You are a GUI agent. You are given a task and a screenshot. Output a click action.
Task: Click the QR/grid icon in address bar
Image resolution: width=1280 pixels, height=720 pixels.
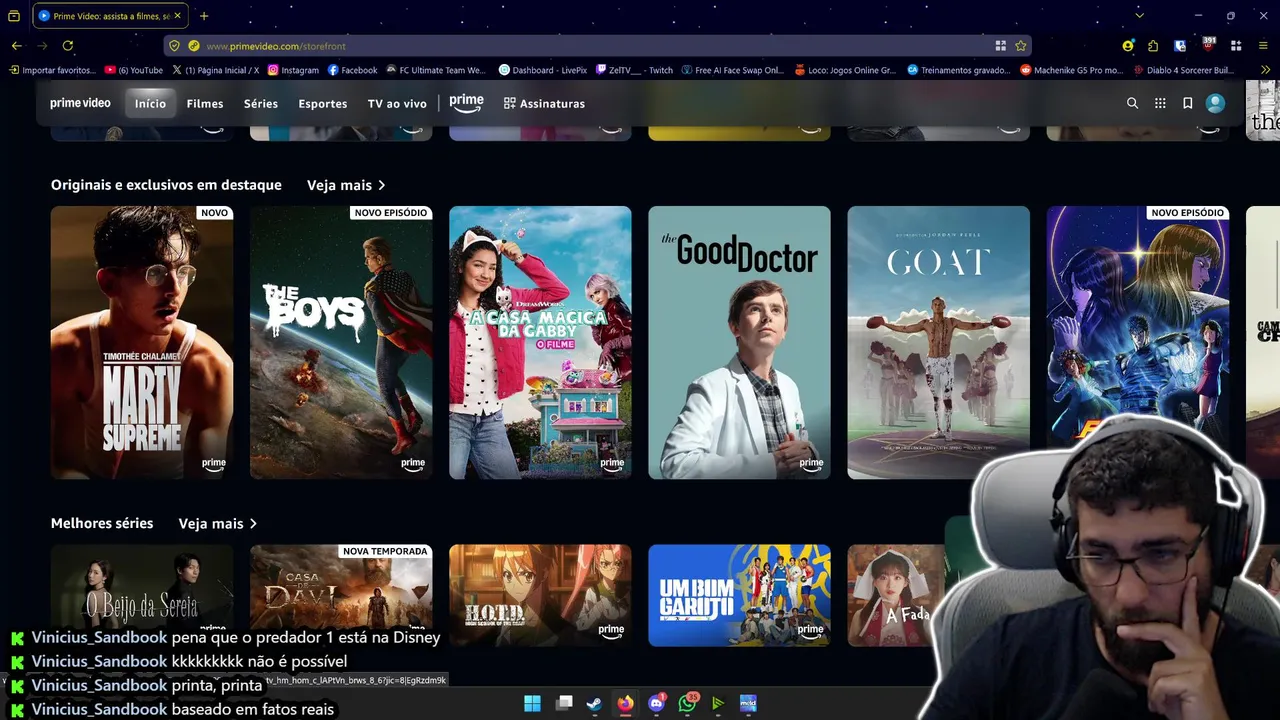1000,46
